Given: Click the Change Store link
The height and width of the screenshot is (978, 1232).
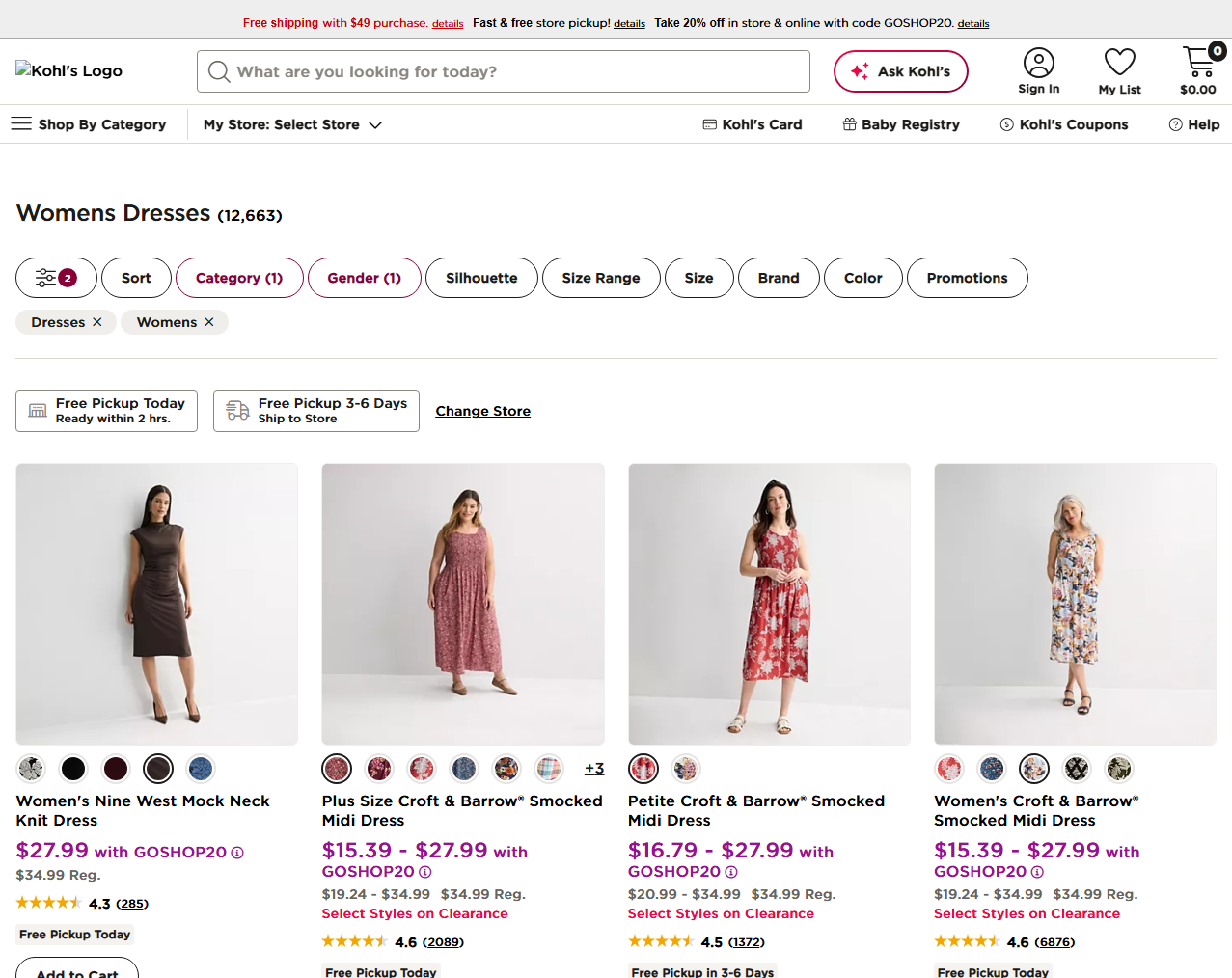Looking at the screenshot, I should click(483, 411).
